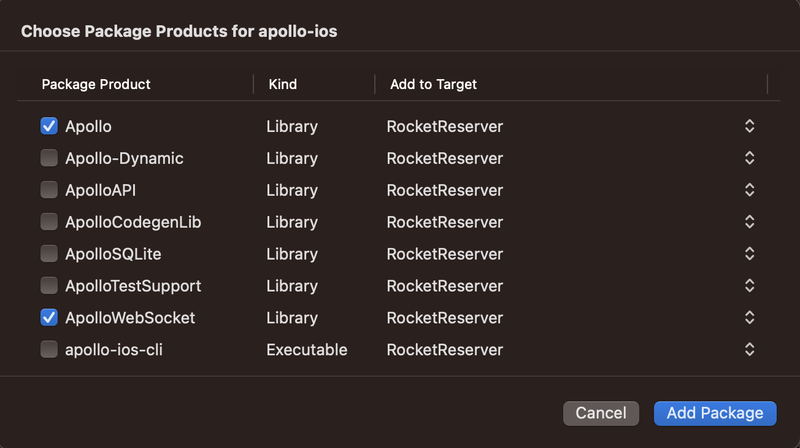Open target stepper for Apollo row
This screenshot has height=448, width=800.
coord(749,126)
